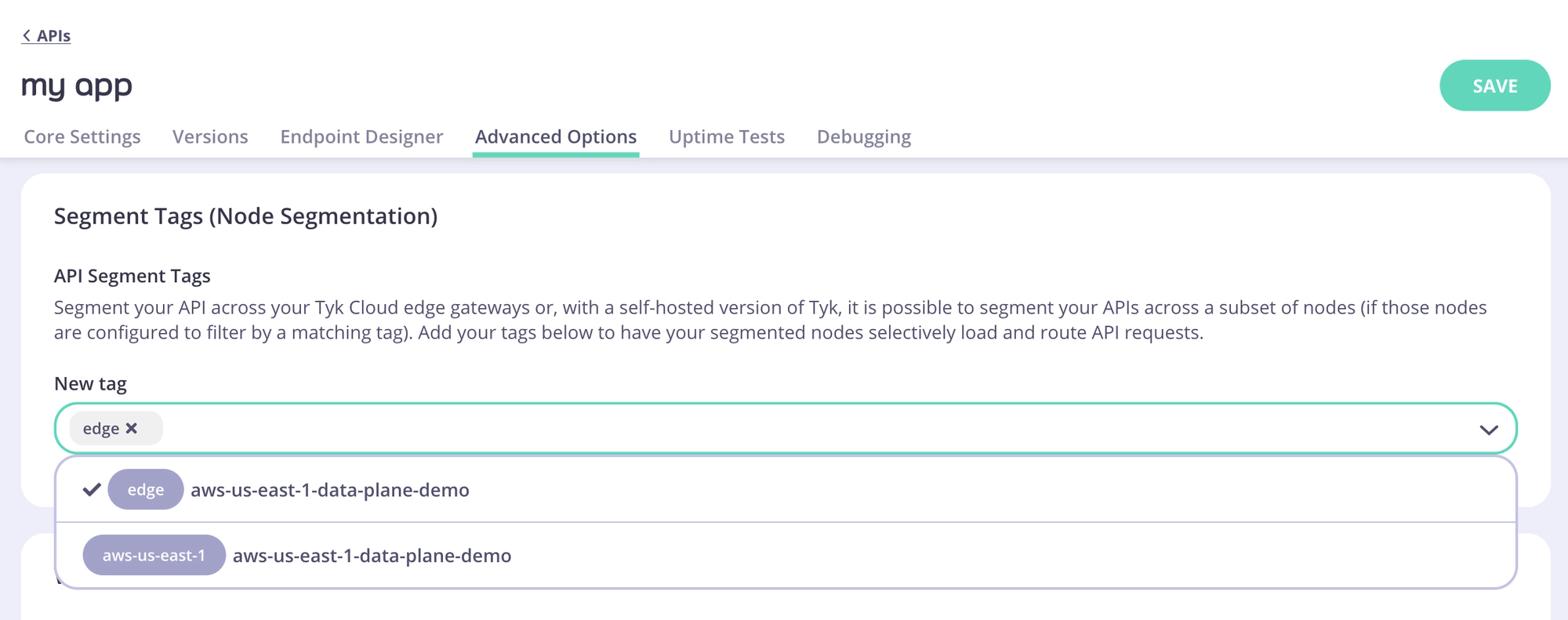This screenshot has width=1568, height=620.
Task: Click the checkmark beside the edge suggestion
Action: click(92, 489)
